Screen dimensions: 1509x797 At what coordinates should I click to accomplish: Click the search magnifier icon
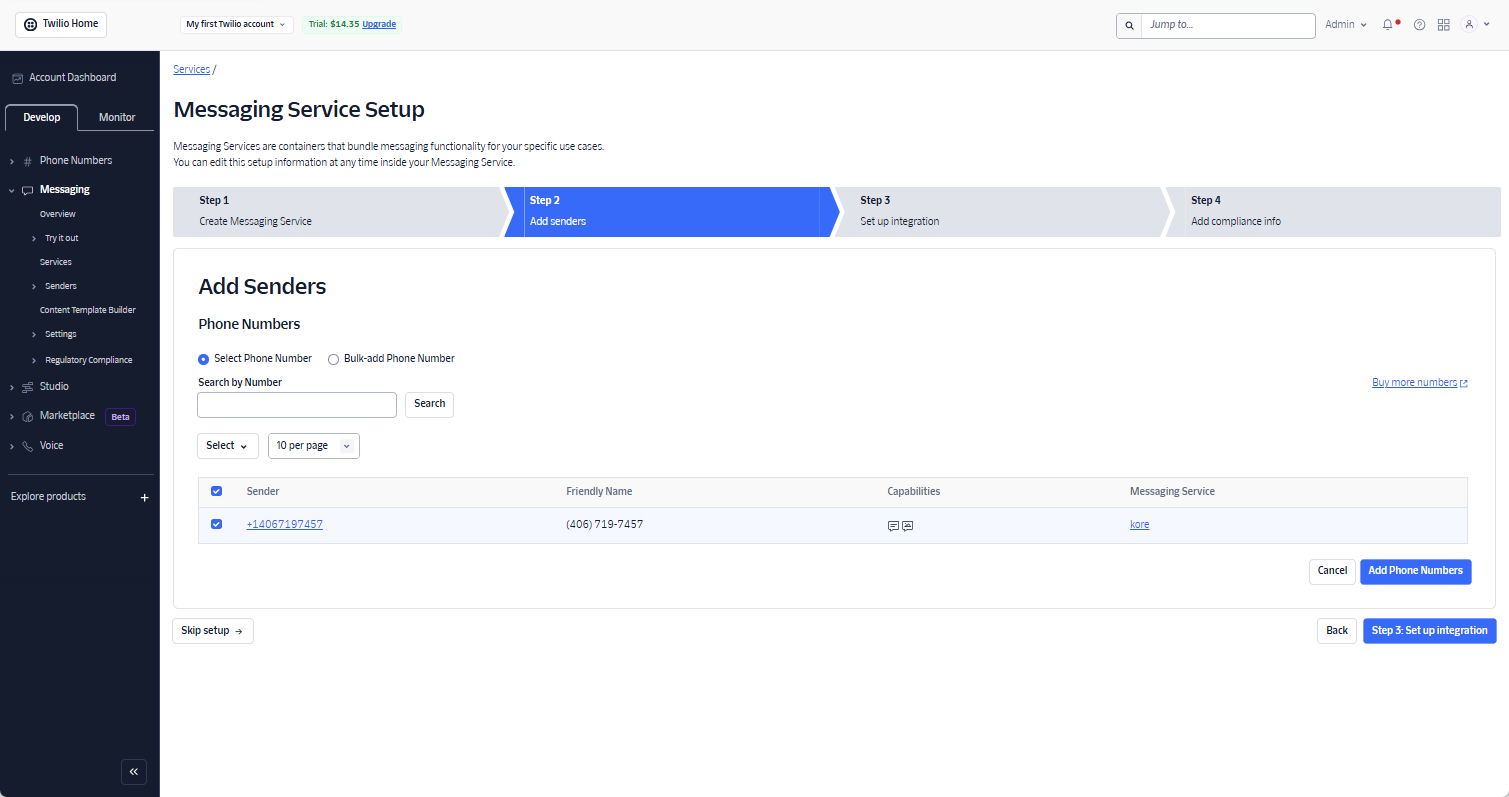(1129, 25)
